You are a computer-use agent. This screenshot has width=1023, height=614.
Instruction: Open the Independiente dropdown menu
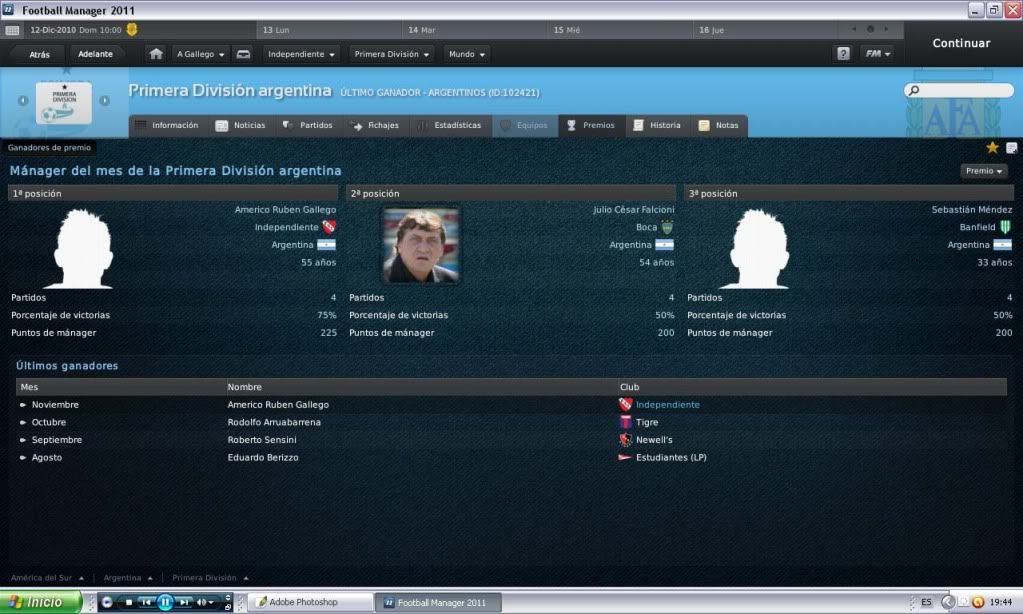pos(301,54)
